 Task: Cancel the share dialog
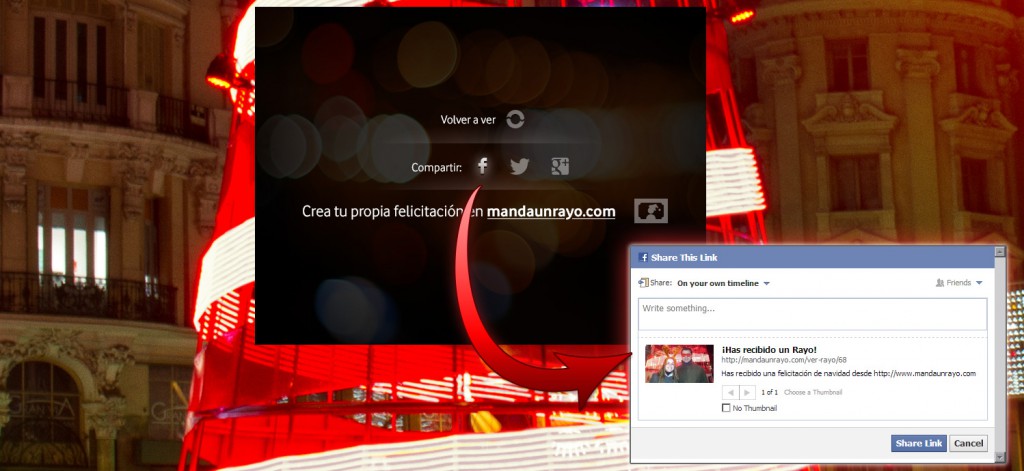tap(968, 443)
